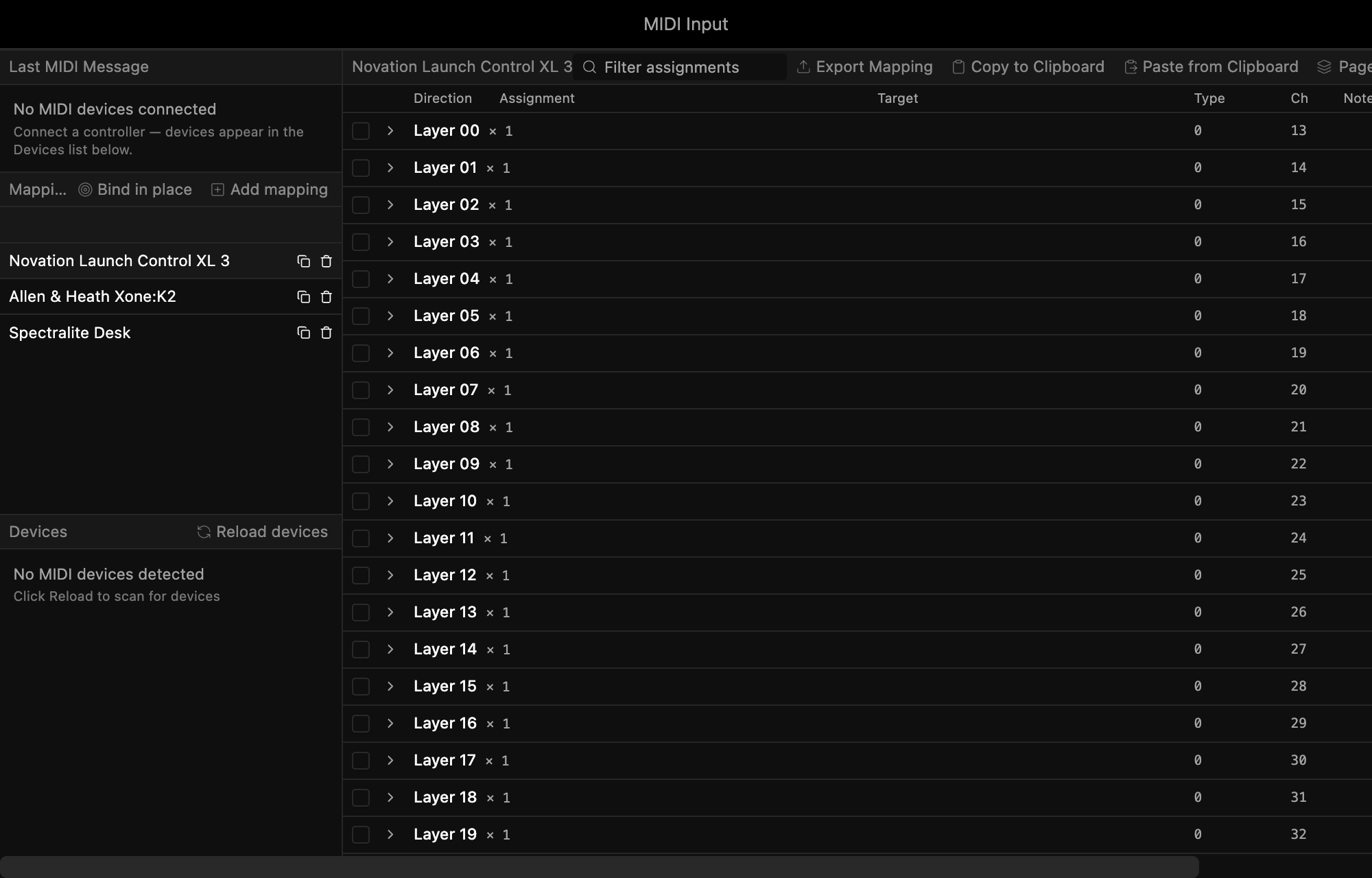Click the Export Mapping button
Screen dimensions: 1372x878
(x=864, y=67)
